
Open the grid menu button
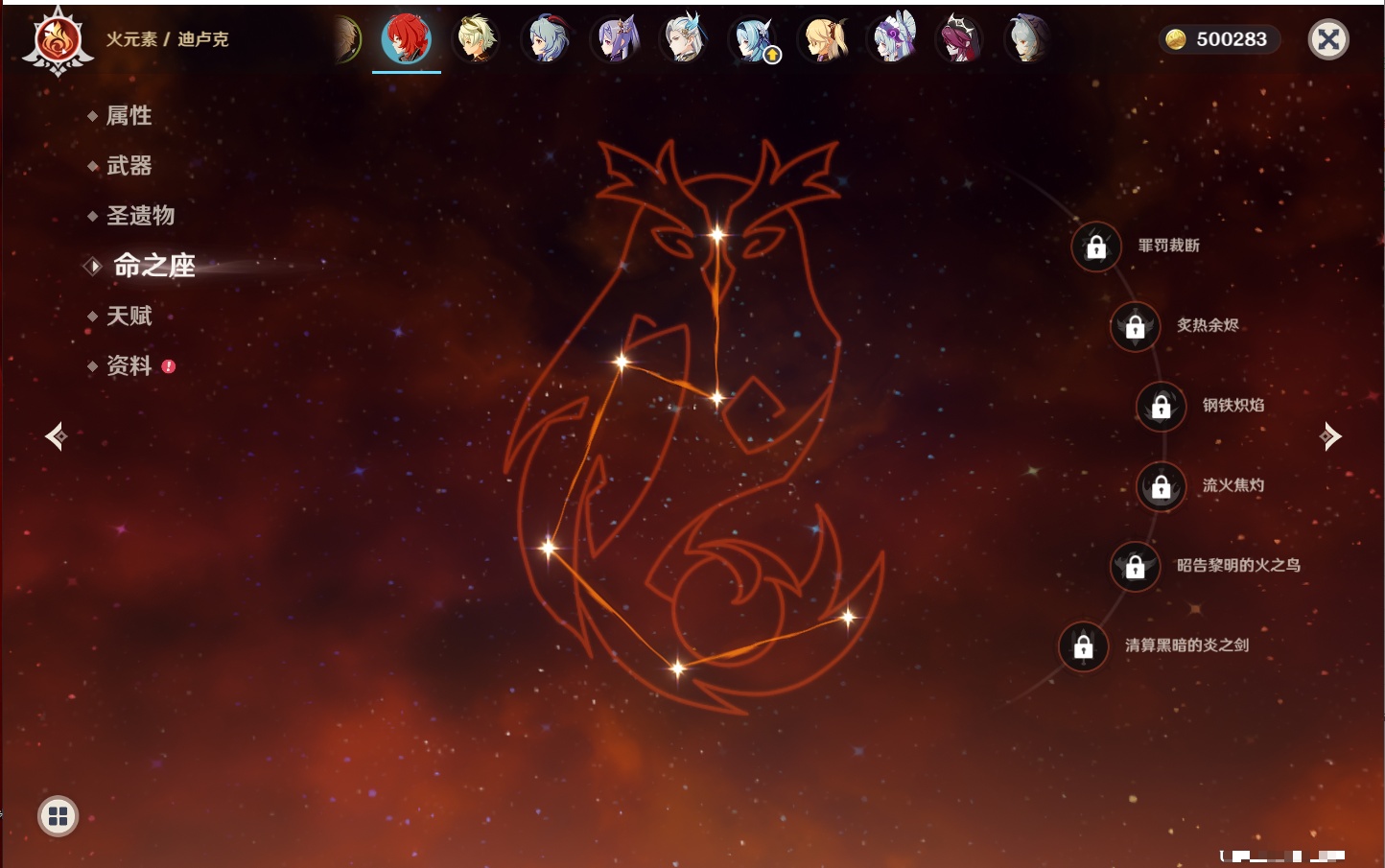pos(58,816)
